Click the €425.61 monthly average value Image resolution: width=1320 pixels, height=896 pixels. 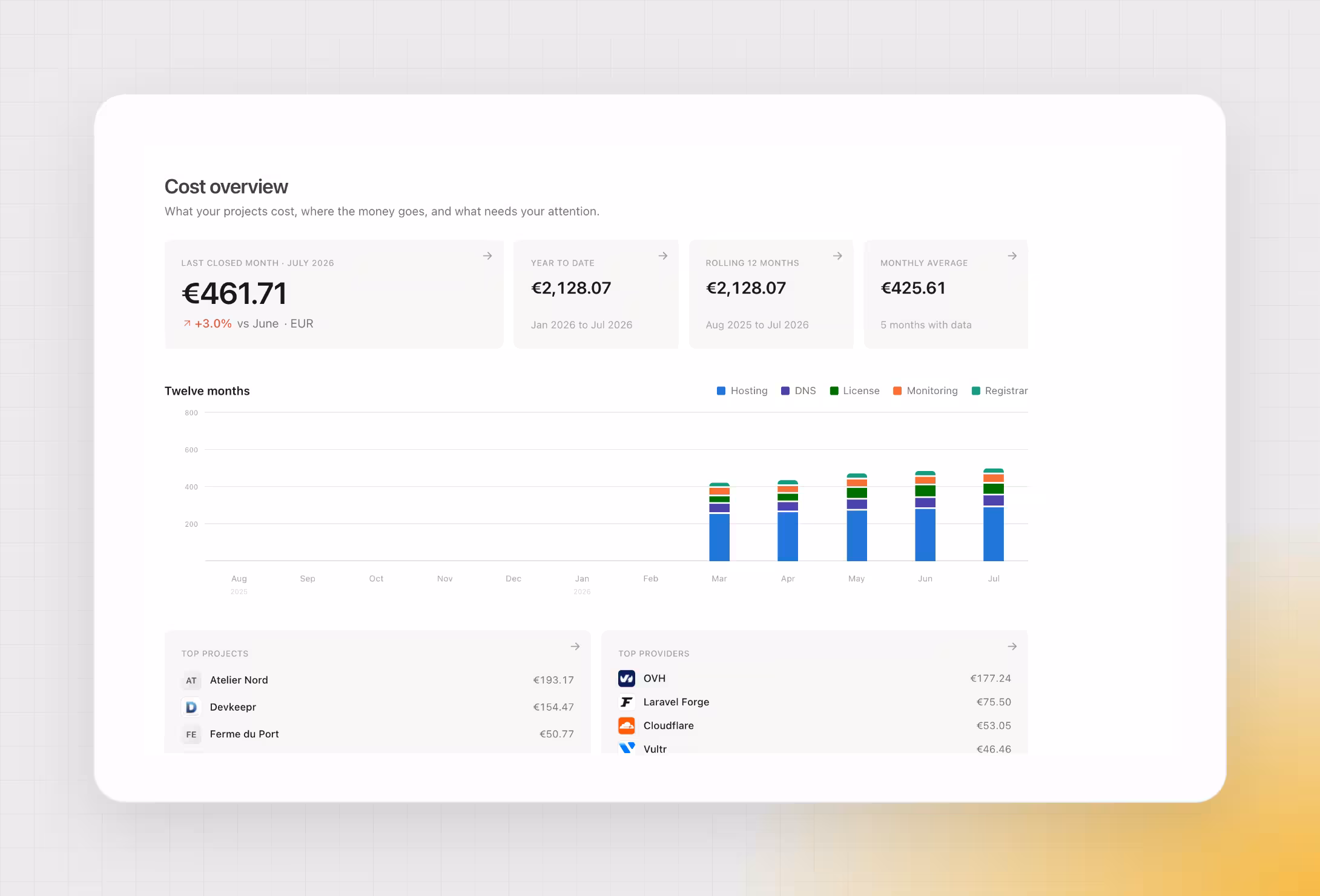click(913, 288)
